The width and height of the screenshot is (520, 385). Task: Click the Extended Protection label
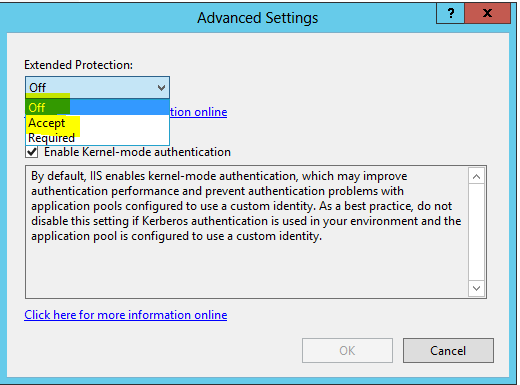click(x=78, y=65)
